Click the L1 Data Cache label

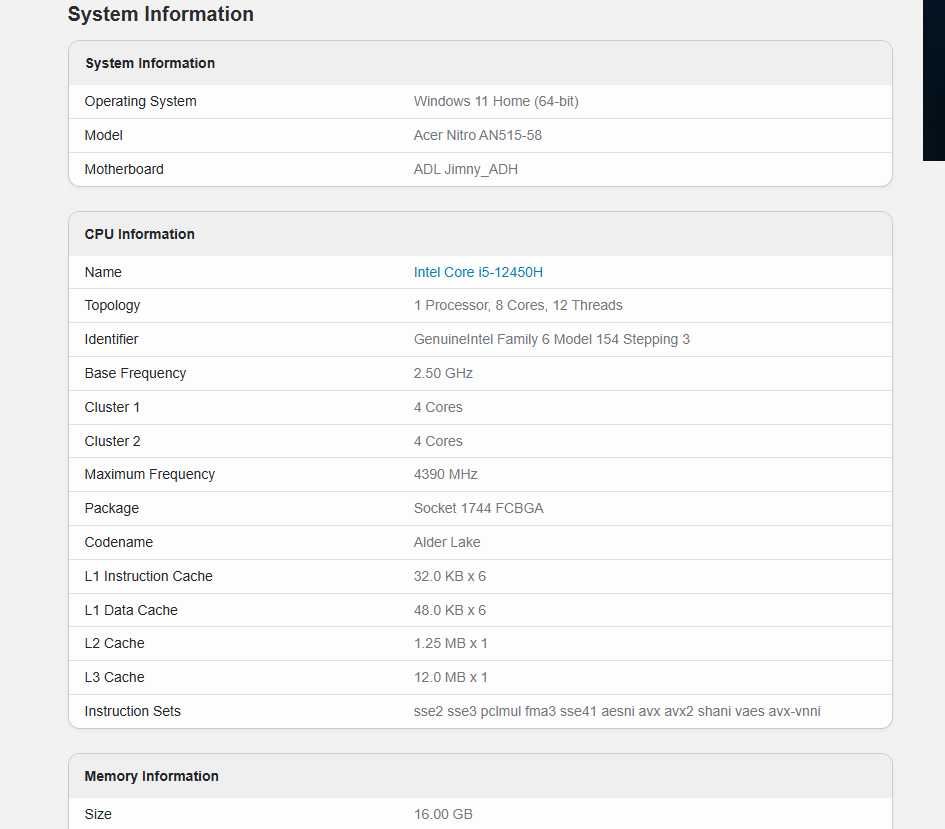pos(131,610)
